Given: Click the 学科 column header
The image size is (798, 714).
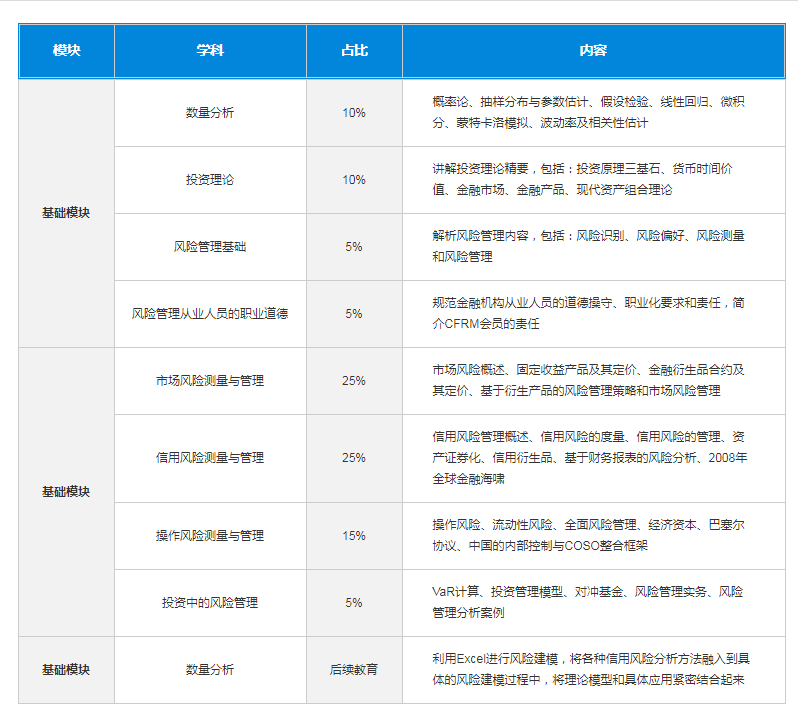Looking at the screenshot, I should pyautogui.click(x=210, y=51).
